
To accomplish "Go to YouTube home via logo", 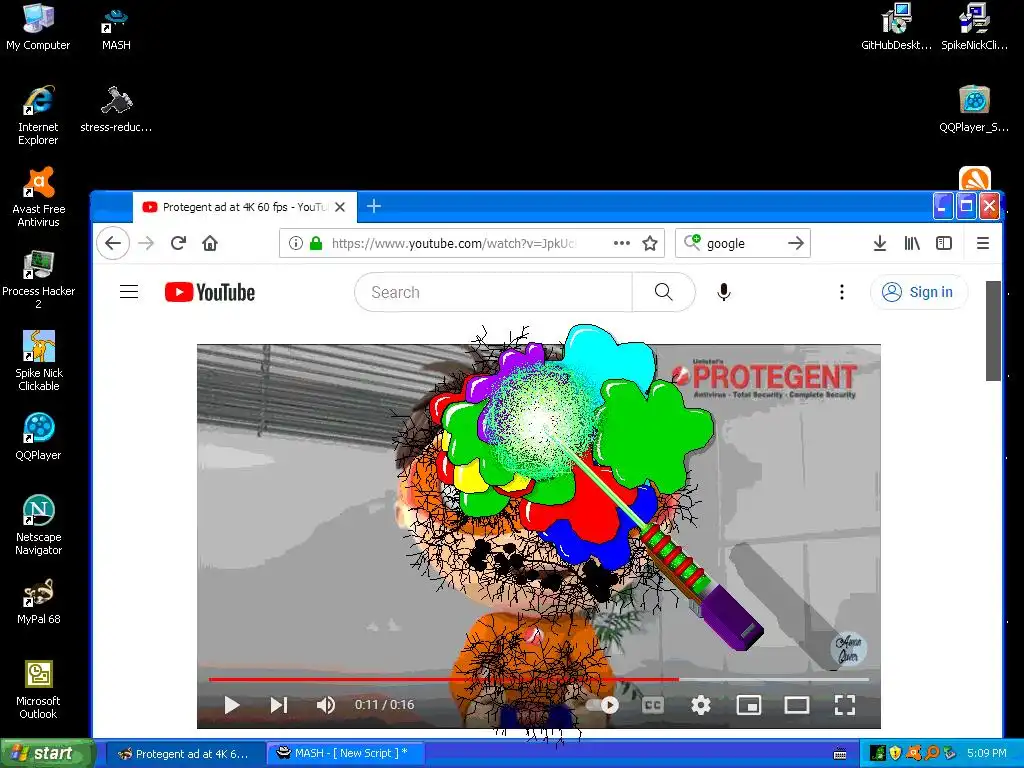I will click(x=210, y=292).
